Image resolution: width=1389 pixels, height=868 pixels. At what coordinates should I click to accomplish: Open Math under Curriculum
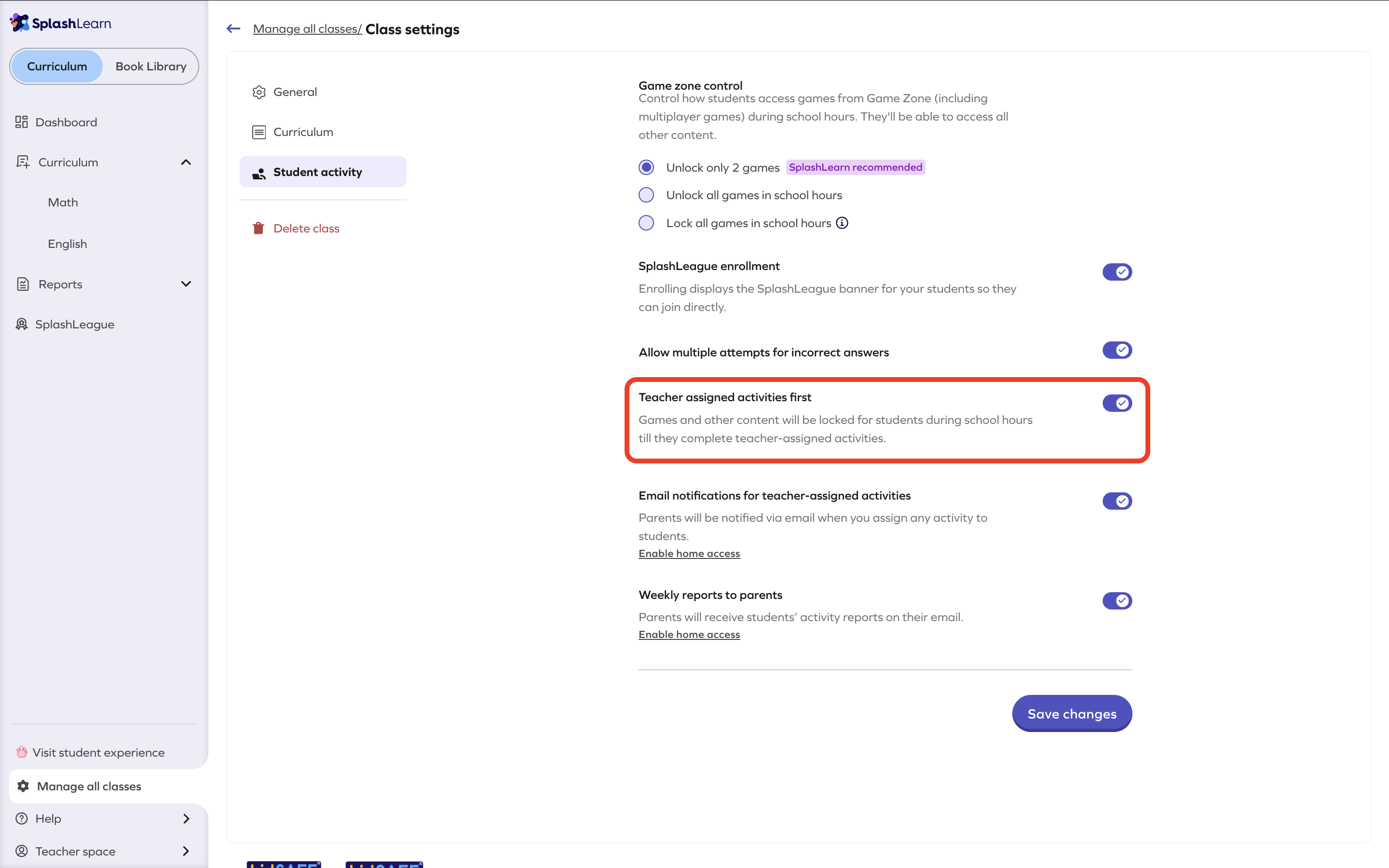(63, 203)
